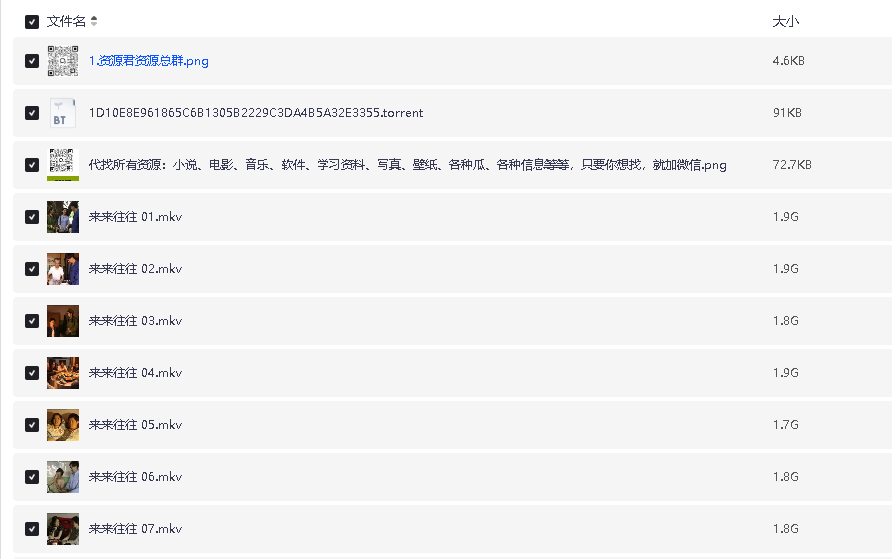Click the thumbnail of 来来往往 02.mkv
892x559 pixels.
62,269
